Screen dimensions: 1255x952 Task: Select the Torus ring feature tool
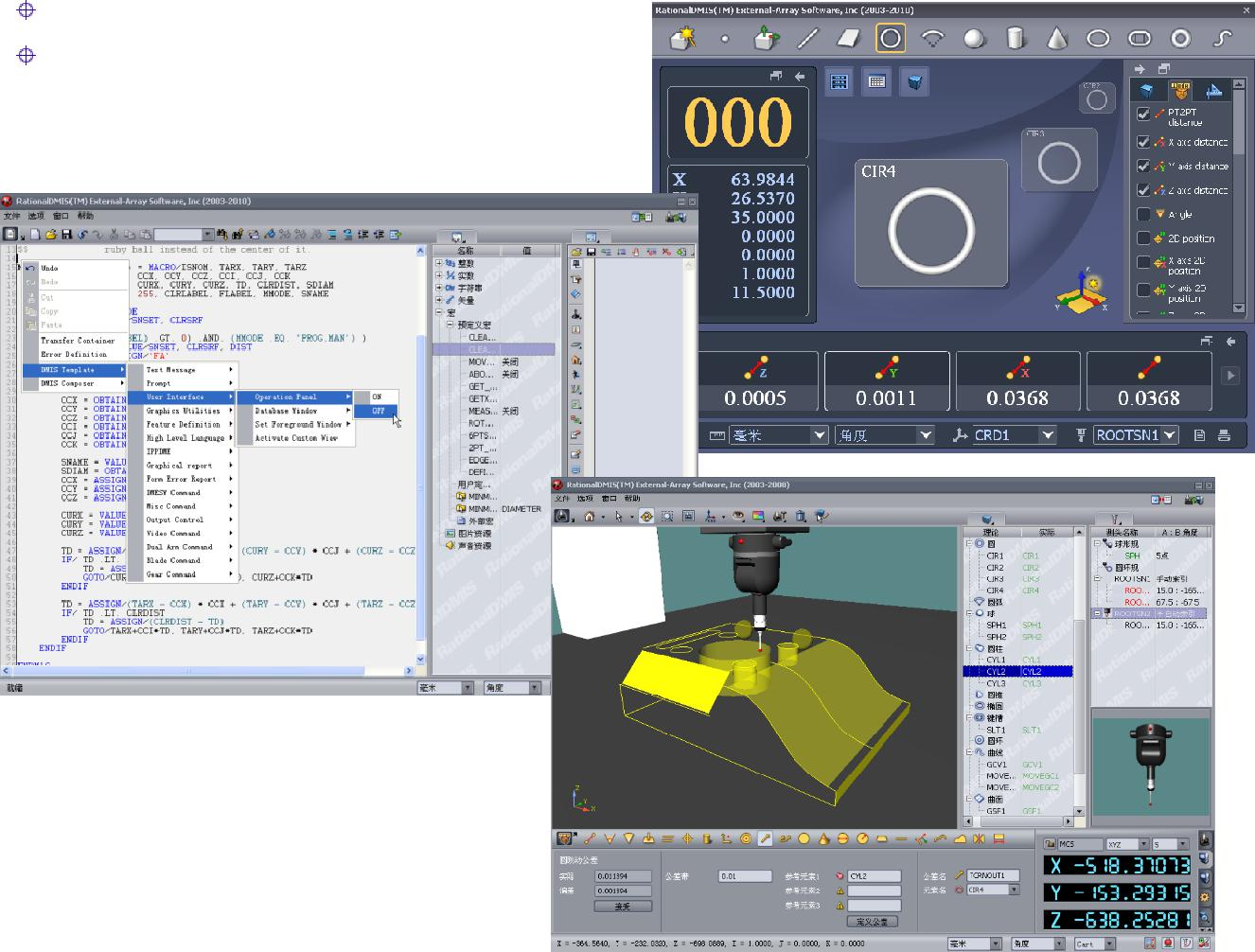point(1180,39)
